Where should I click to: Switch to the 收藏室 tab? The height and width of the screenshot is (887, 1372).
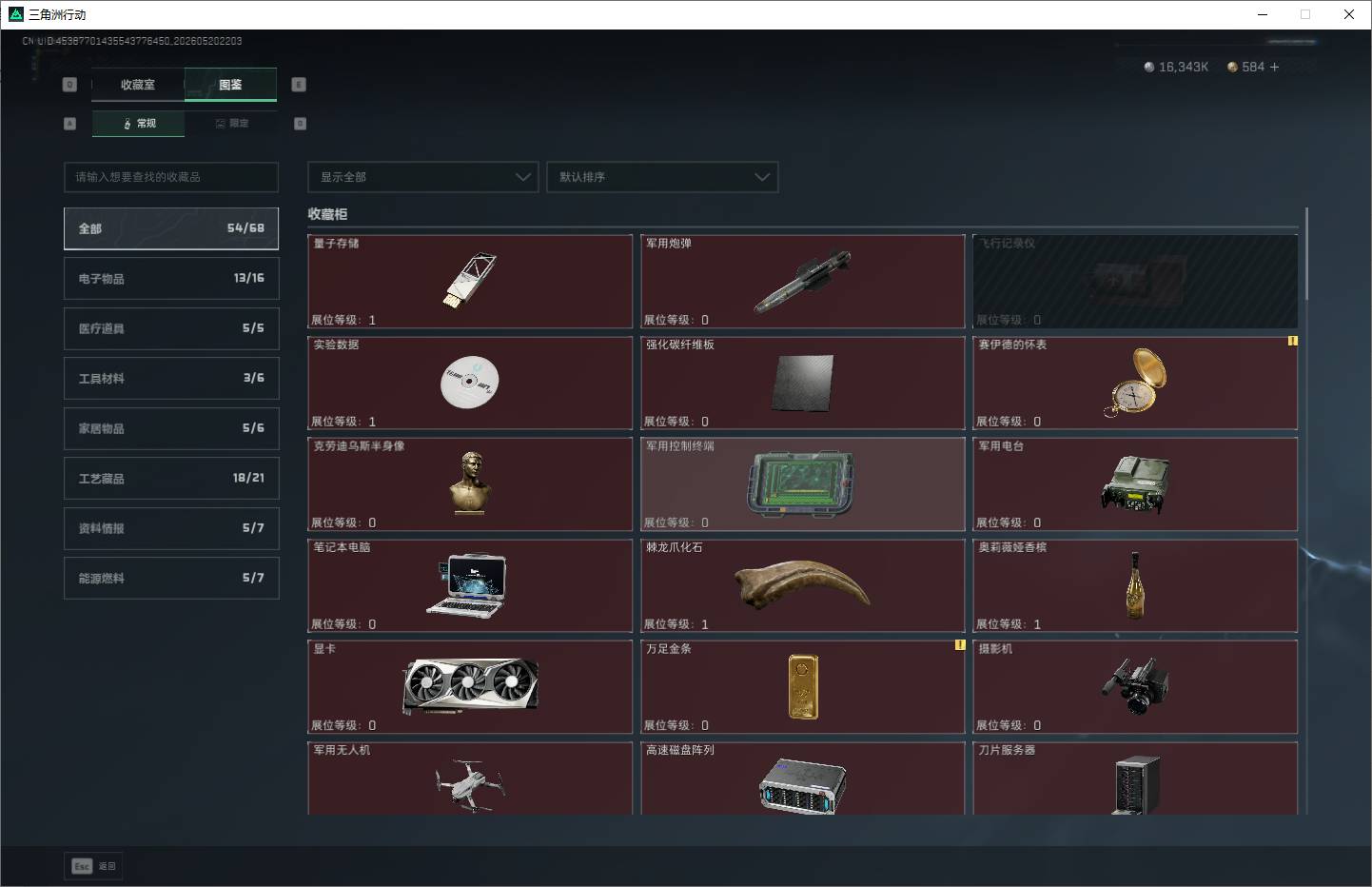138,85
